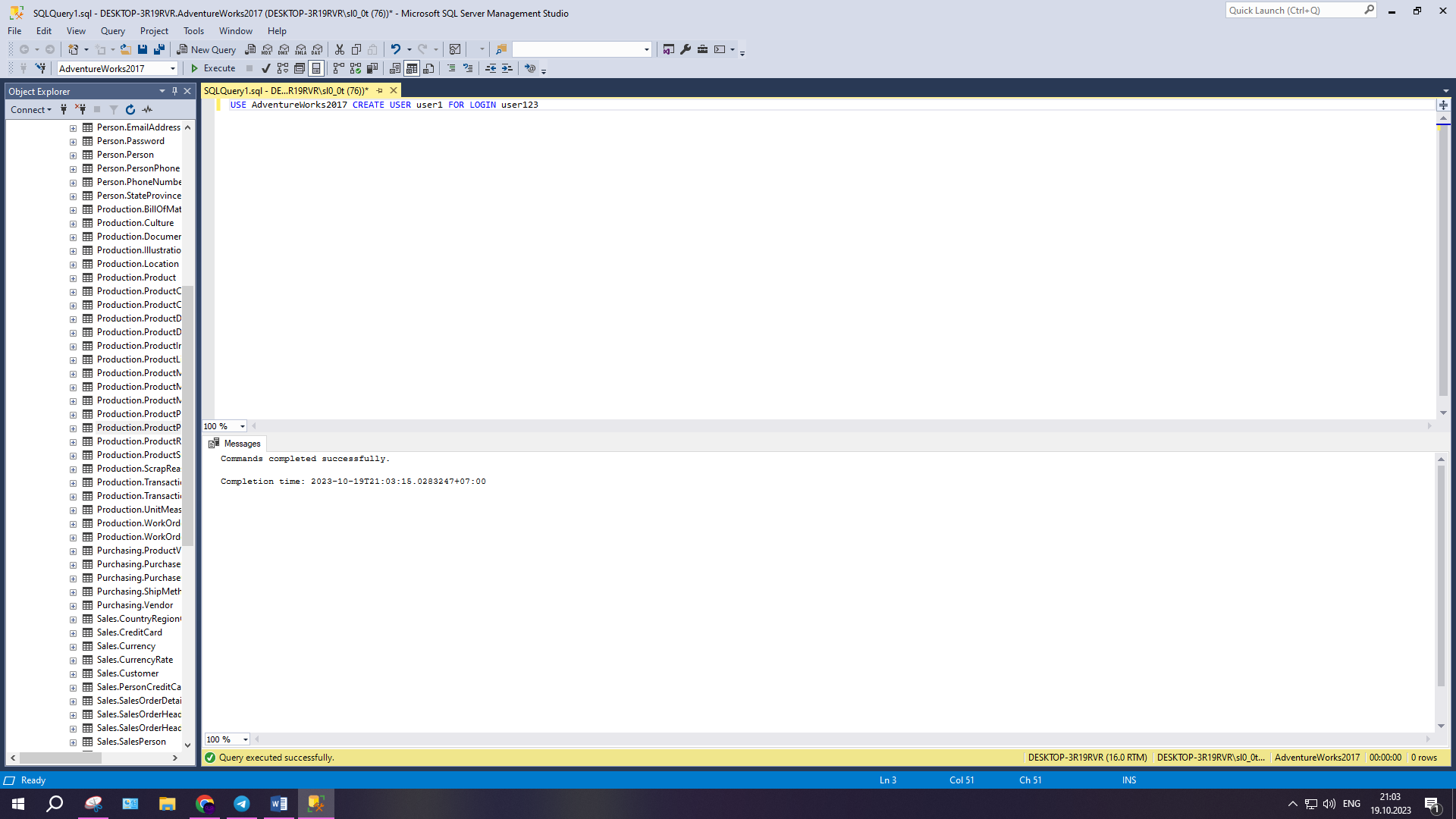Open Word from the Windows taskbar
This screenshot has width=1456, height=819.
[278, 804]
